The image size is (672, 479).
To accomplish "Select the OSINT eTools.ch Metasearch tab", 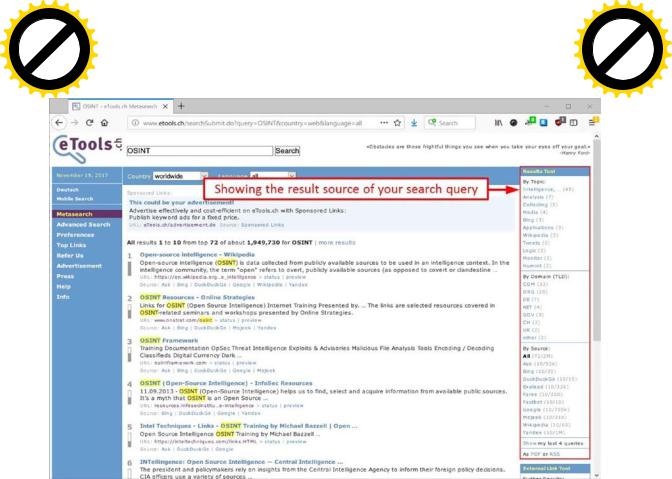I will tap(120, 106).
